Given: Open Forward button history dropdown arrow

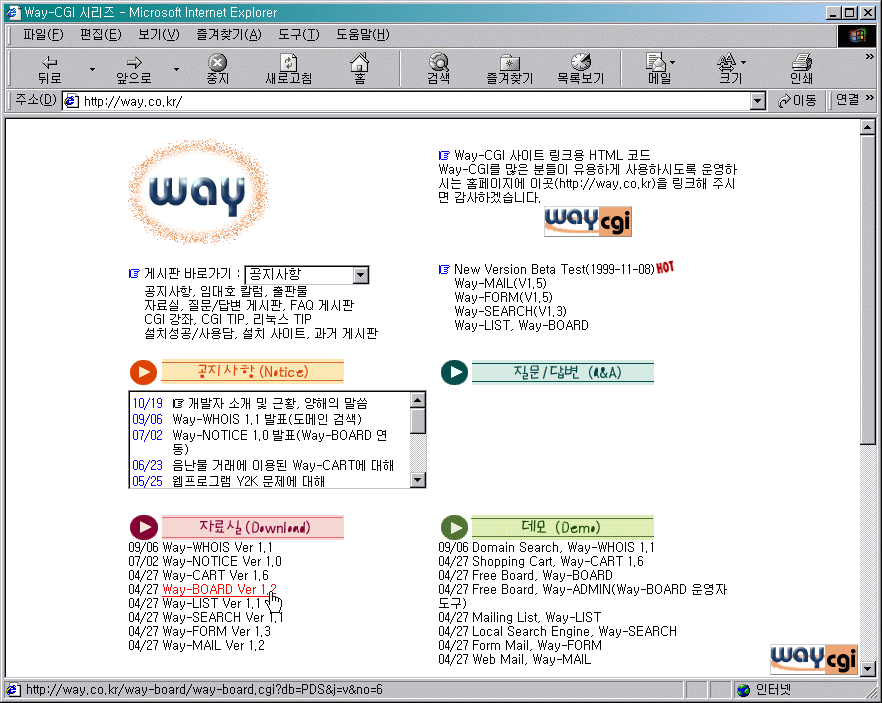Looking at the screenshot, I should [x=176, y=69].
